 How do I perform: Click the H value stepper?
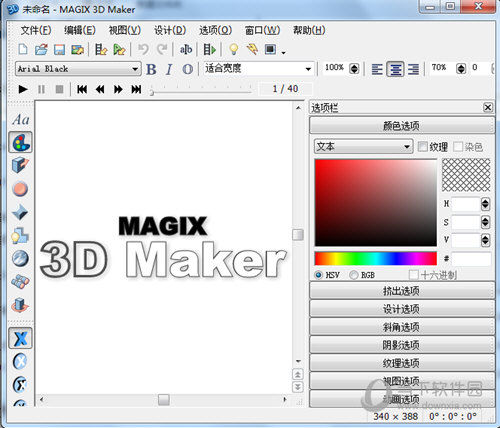tap(485, 204)
